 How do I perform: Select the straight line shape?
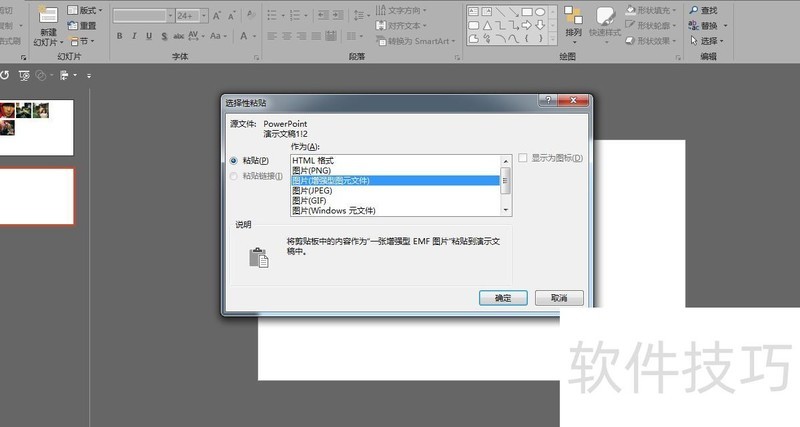coord(501,11)
